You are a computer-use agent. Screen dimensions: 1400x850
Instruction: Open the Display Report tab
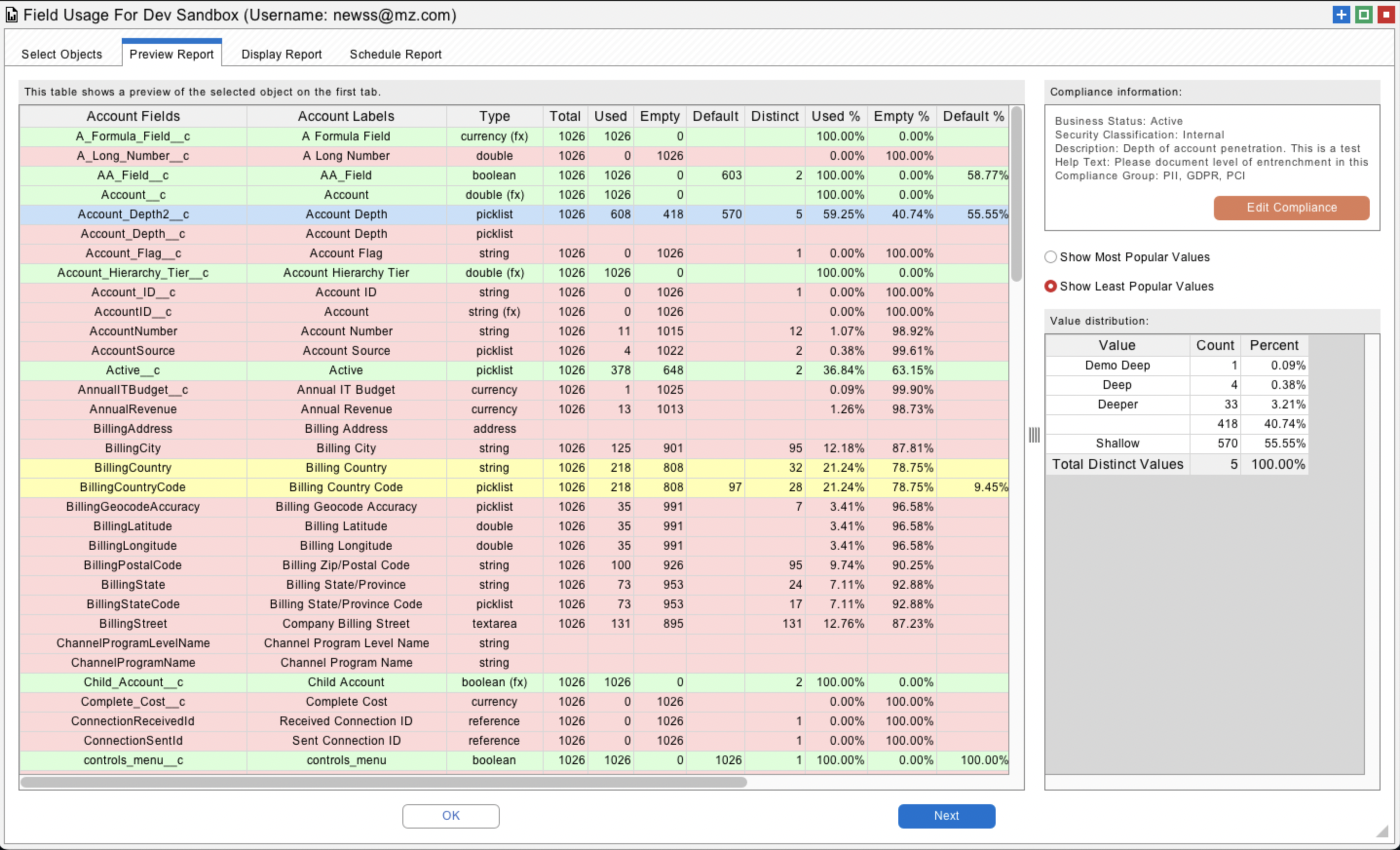pyautogui.click(x=281, y=54)
